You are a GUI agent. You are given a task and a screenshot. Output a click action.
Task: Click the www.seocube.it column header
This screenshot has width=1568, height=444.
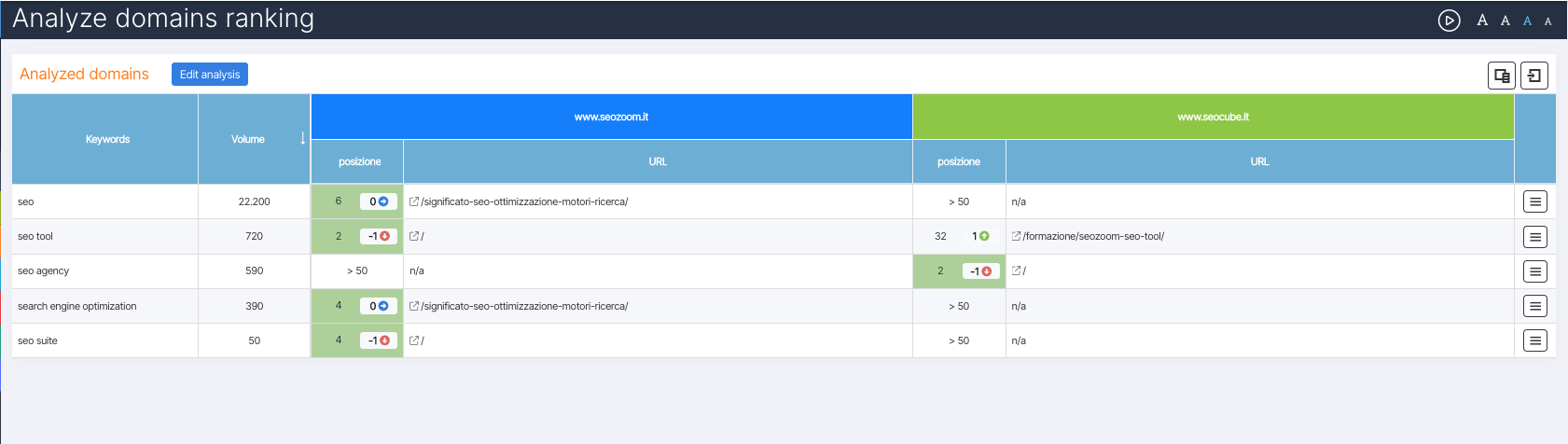point(1213,117)
